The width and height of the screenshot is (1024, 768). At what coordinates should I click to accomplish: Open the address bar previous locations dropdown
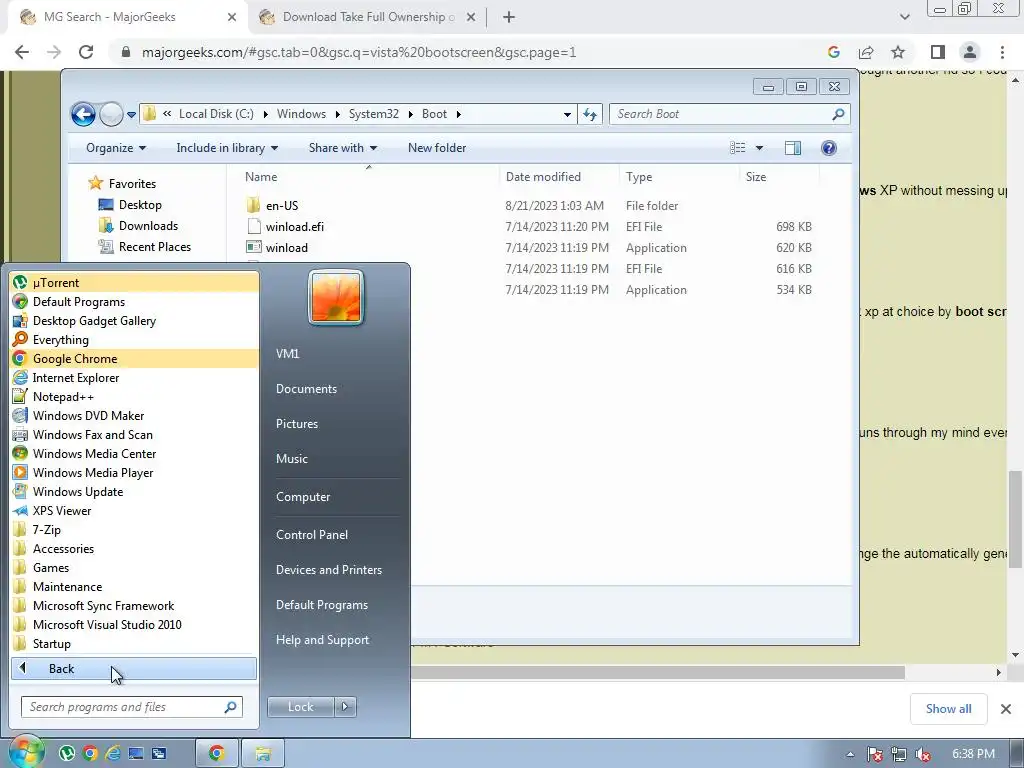[567, 114]
